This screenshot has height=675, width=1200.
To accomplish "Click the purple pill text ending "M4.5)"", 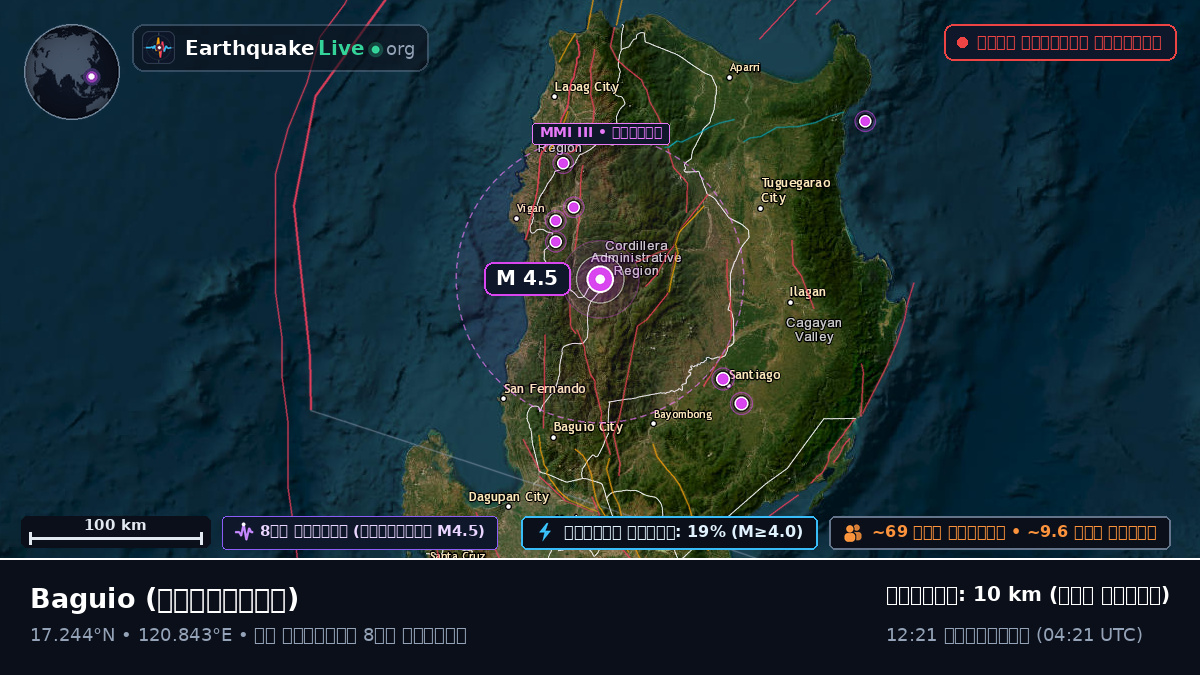I will 372,532.
